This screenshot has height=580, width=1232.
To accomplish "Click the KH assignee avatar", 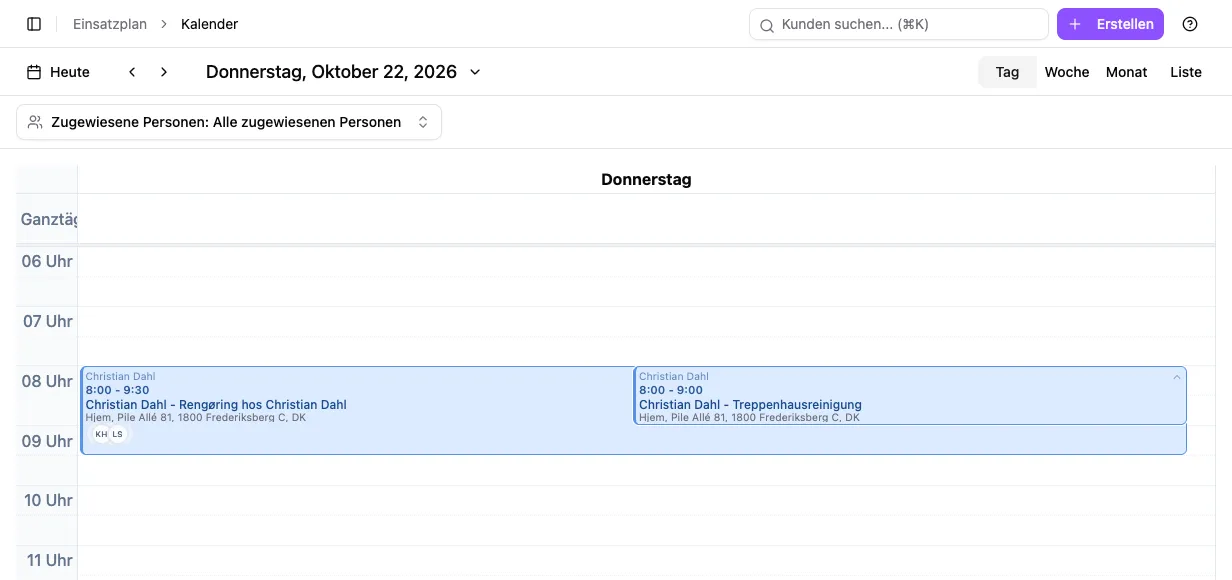I will (x=101, y=434).
